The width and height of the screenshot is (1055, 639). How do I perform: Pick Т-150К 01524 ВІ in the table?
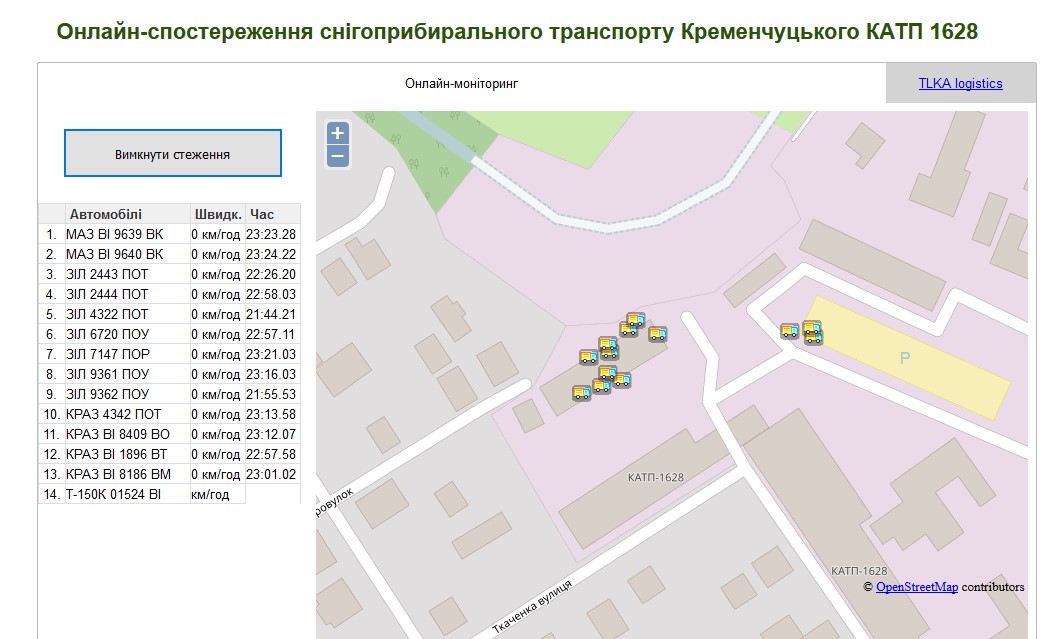(113, 494)
